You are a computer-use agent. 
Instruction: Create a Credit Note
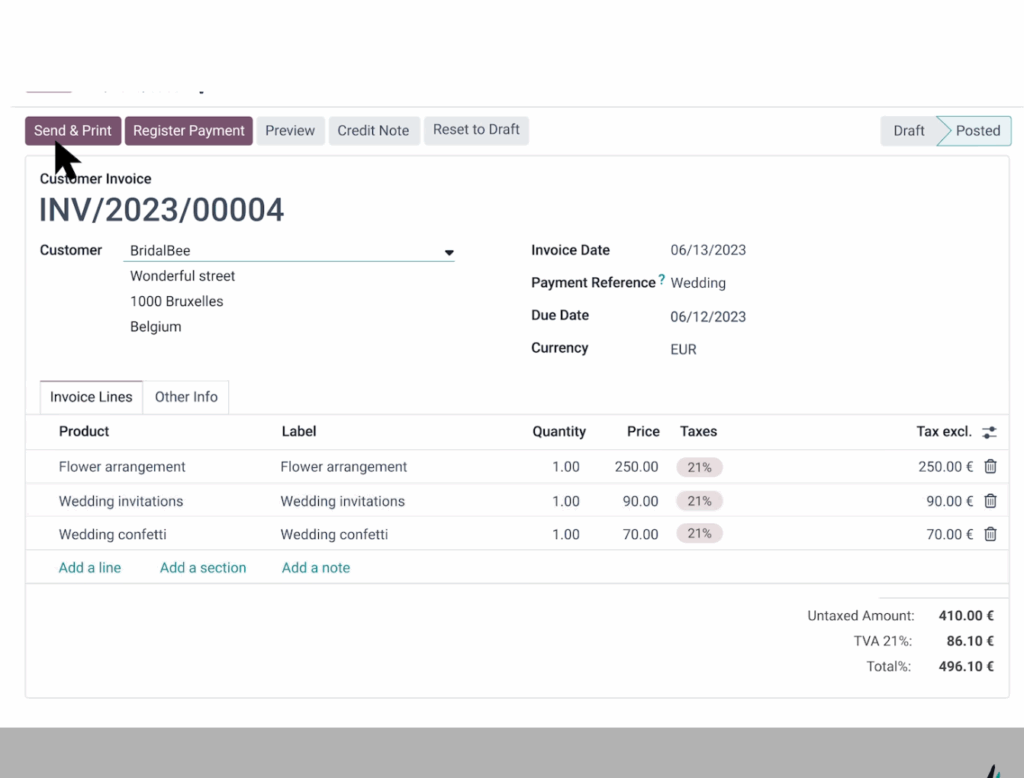click(373, 131)
